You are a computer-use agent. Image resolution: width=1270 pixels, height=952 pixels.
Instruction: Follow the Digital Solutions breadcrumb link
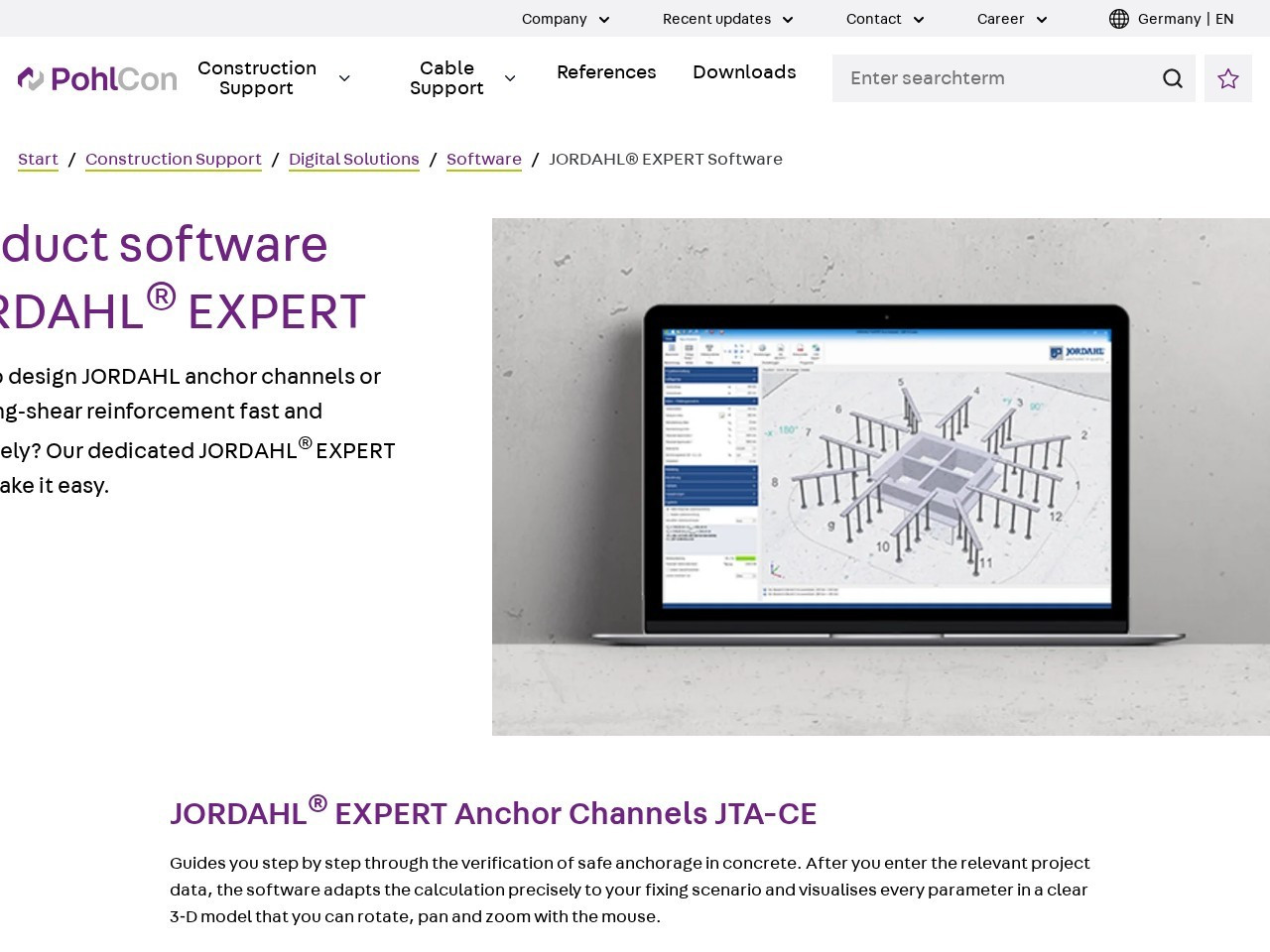354,160
